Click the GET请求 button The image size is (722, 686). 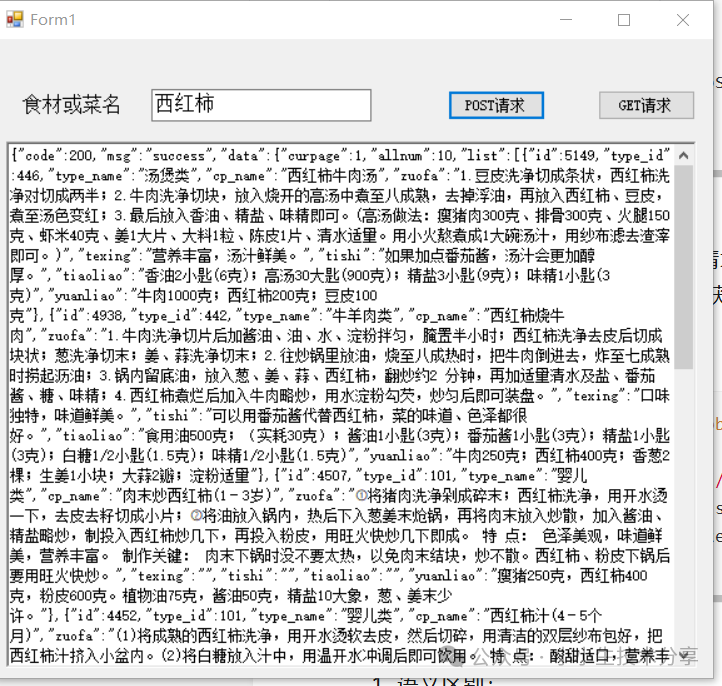click(x=646, y=105)
